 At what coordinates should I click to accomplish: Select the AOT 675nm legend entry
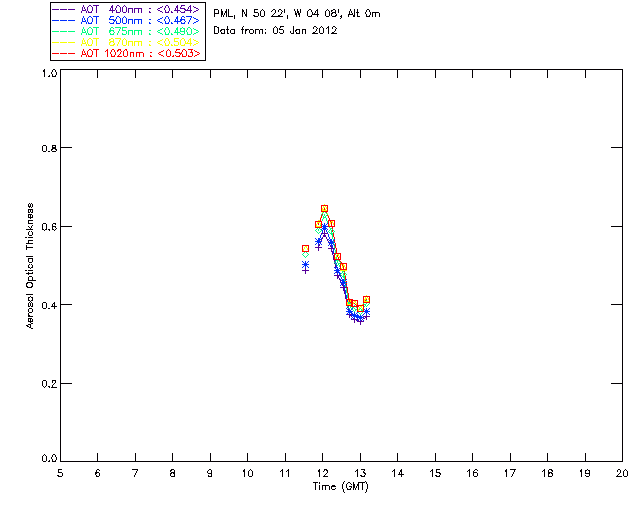click(x=127, y=31)
